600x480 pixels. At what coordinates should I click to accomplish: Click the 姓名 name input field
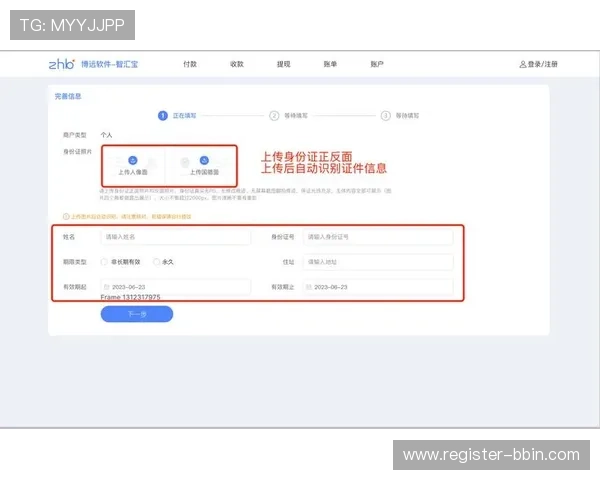(x=176, y=237)
